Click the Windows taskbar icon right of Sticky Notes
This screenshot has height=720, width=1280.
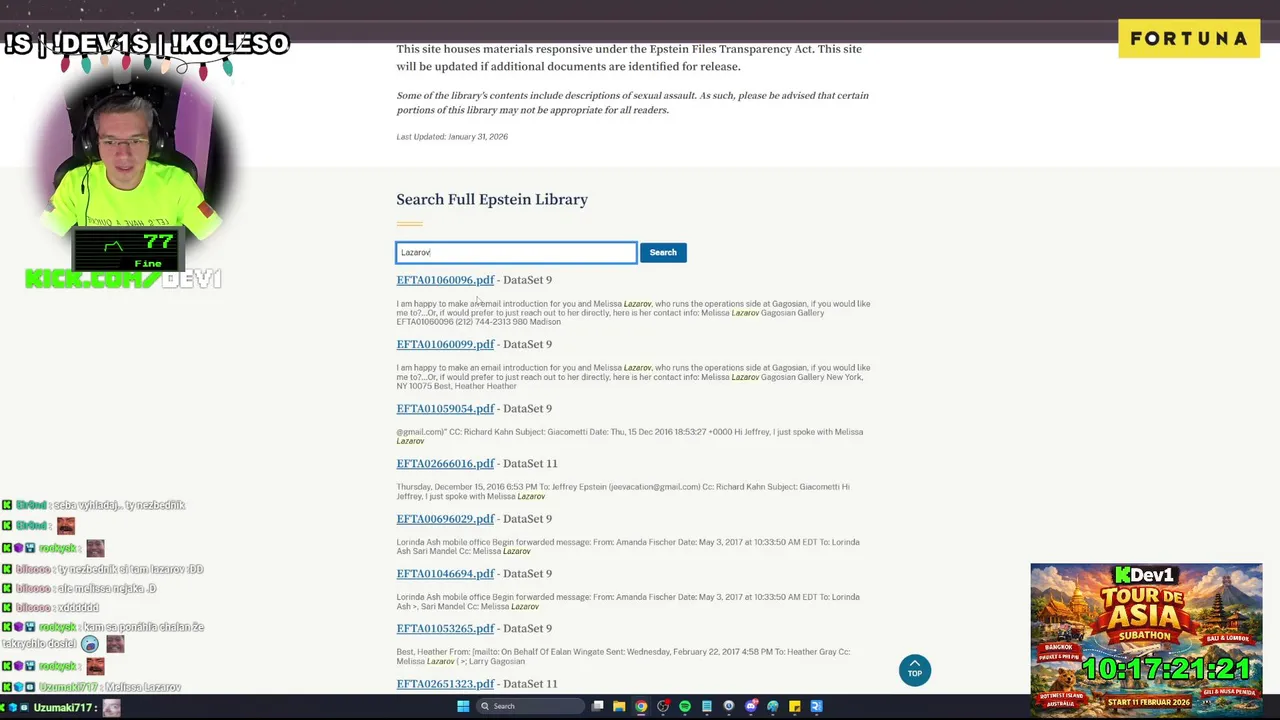coord(817,706)
